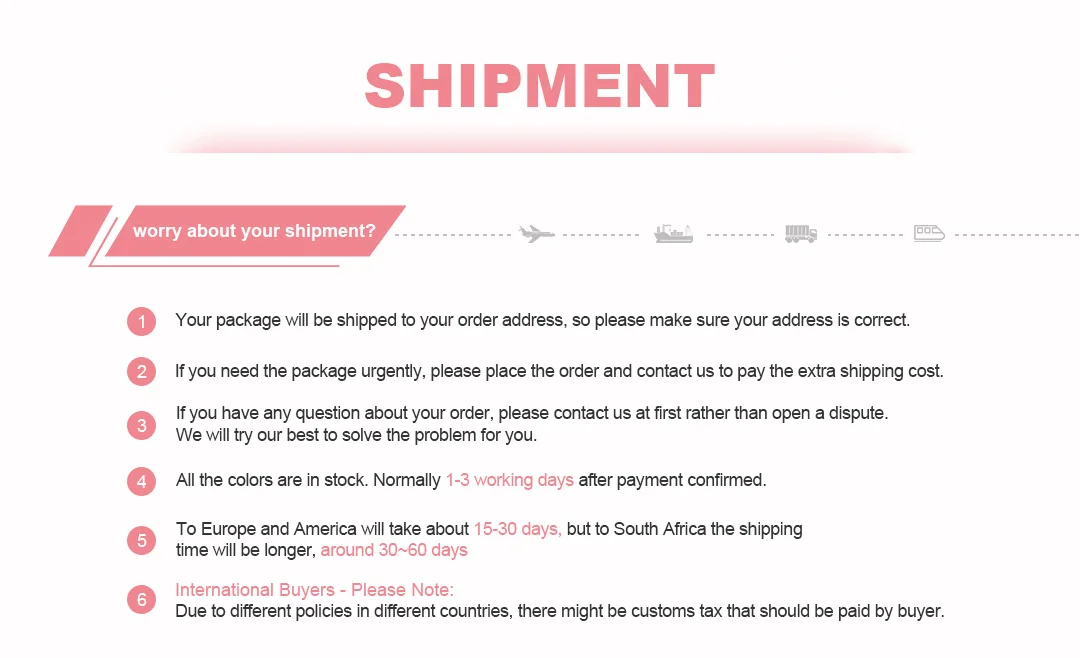This screenshot has width=1080, height=658.
Task: Click the train icon
Action: point(929,234)
